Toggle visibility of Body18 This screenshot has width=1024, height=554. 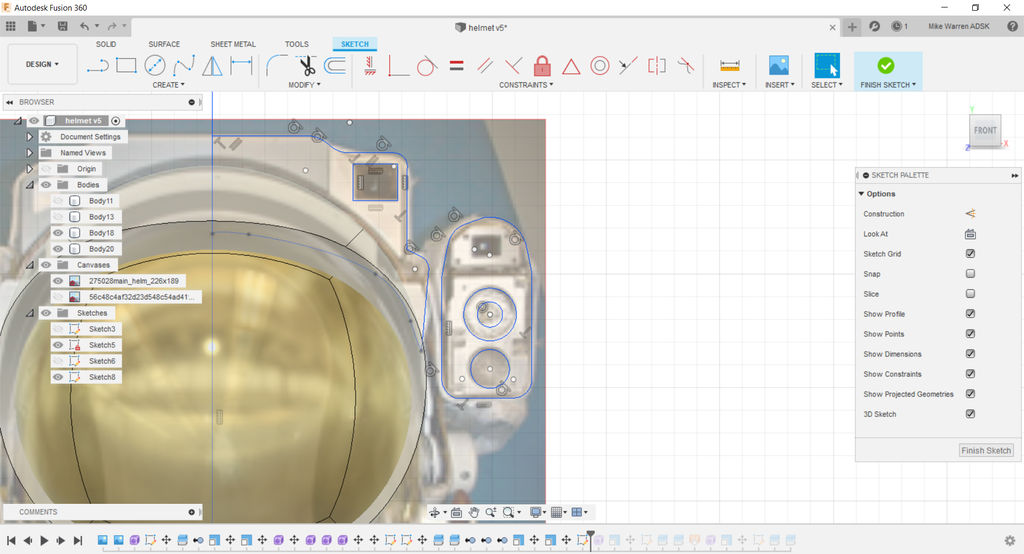[58, 233]
